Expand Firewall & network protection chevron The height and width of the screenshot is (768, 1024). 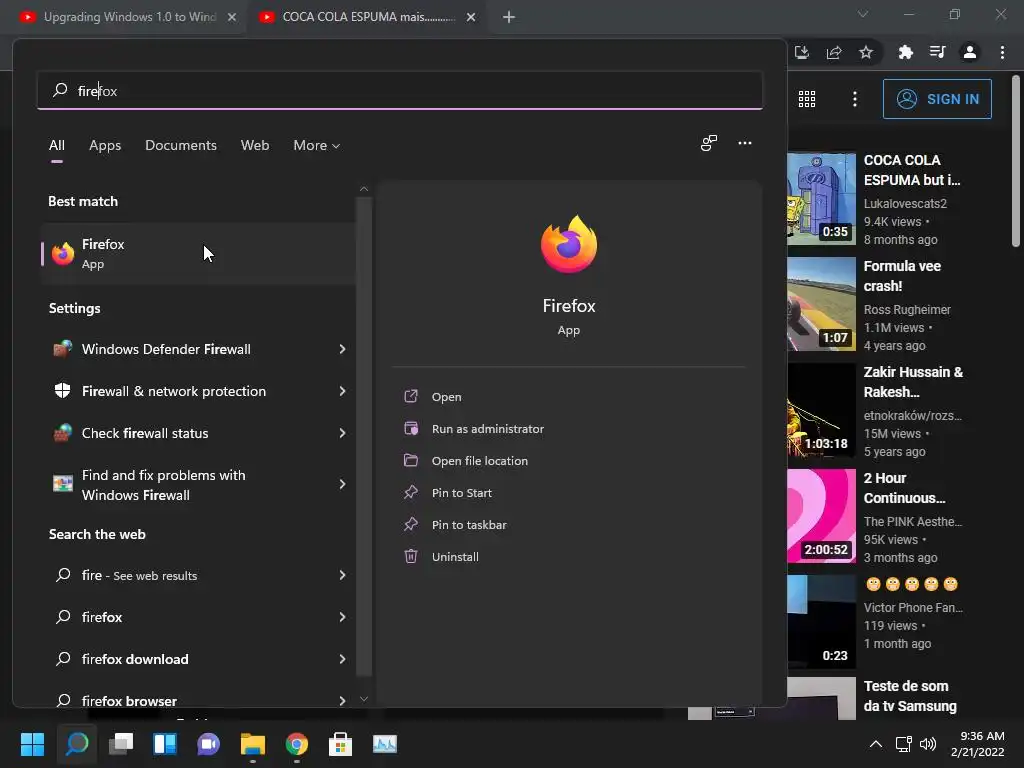click(x=342, y=391)
